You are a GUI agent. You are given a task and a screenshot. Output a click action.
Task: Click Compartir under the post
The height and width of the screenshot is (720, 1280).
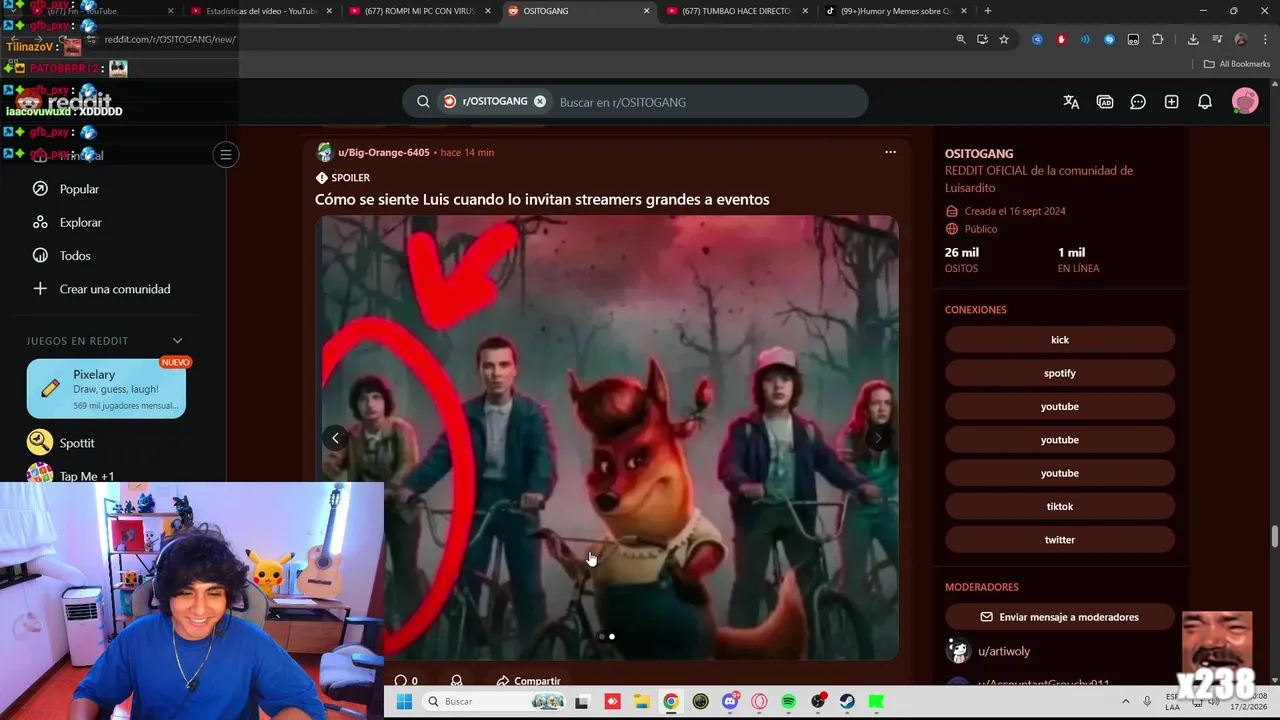528,681
